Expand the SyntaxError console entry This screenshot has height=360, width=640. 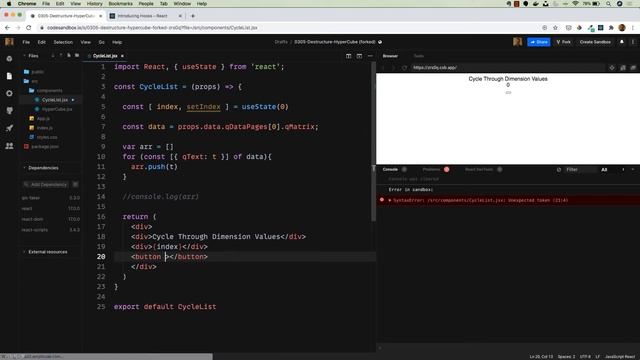tap(390, 200)
